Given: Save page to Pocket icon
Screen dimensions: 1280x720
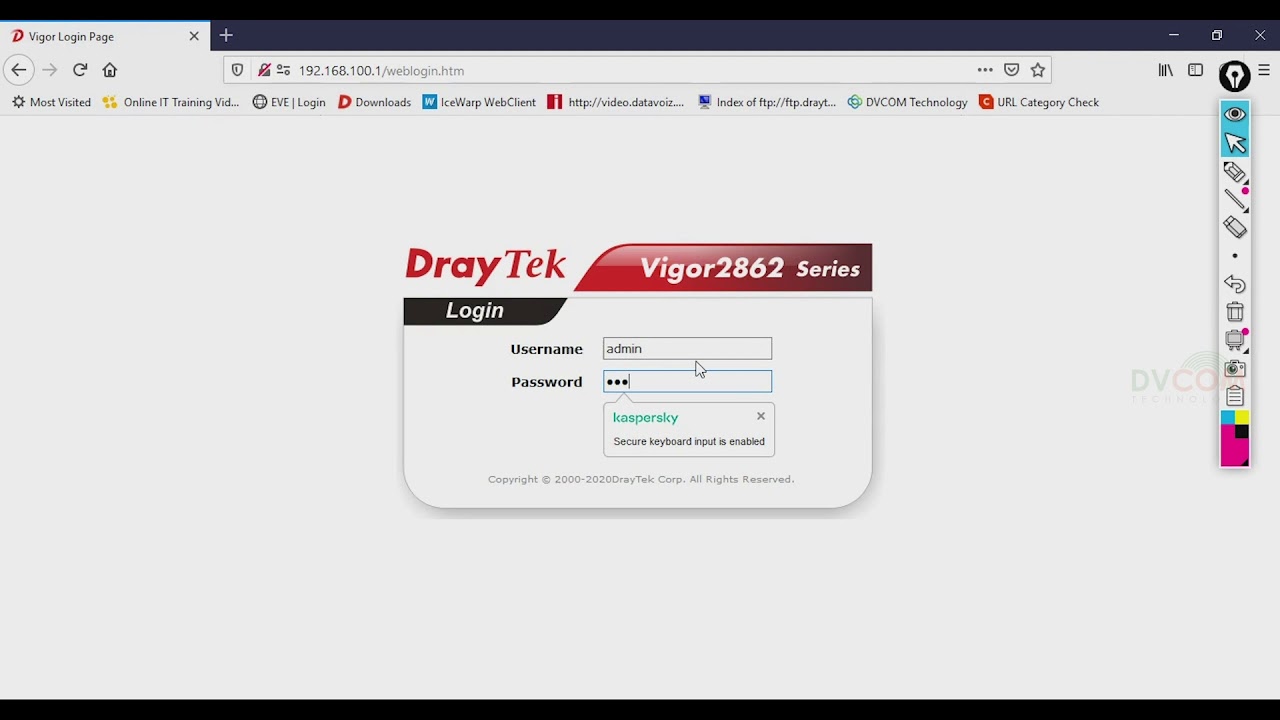Looking at the screenshot, I should click(x=1012, y=70).
